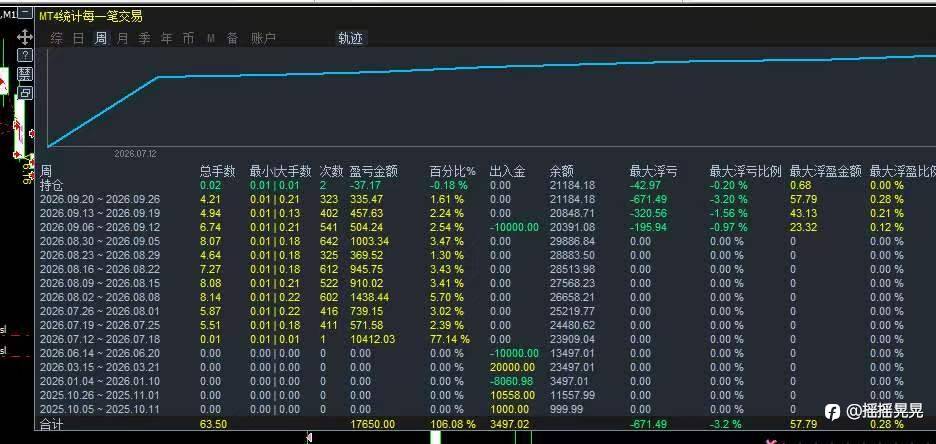Image resolution: width=936 pixels, height=444 pixels.
Task: Select week row 2026.09.06 ~ 2026.09.12
Action: click(x=100, y=227)
